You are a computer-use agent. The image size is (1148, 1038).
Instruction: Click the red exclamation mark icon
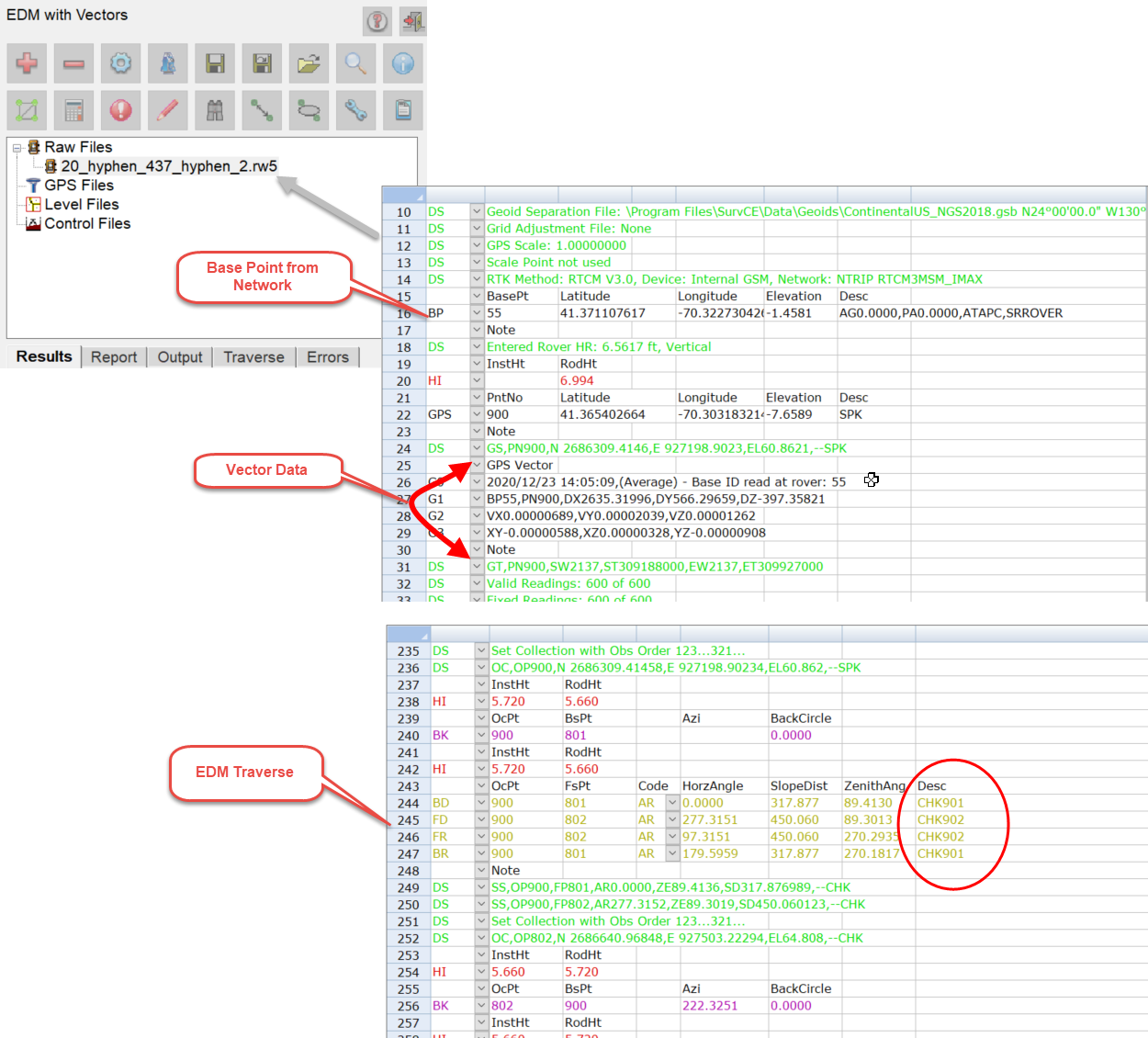[x=121, y=110]
